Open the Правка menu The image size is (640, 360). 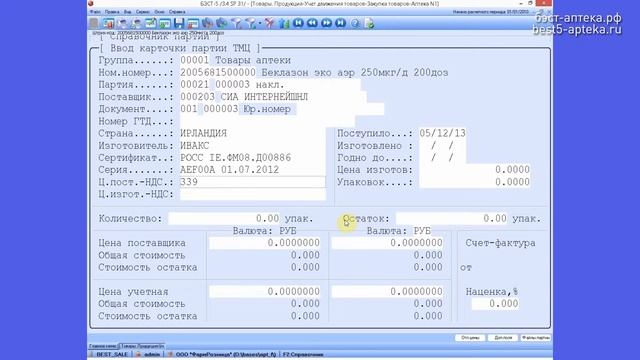click(112, 12)
